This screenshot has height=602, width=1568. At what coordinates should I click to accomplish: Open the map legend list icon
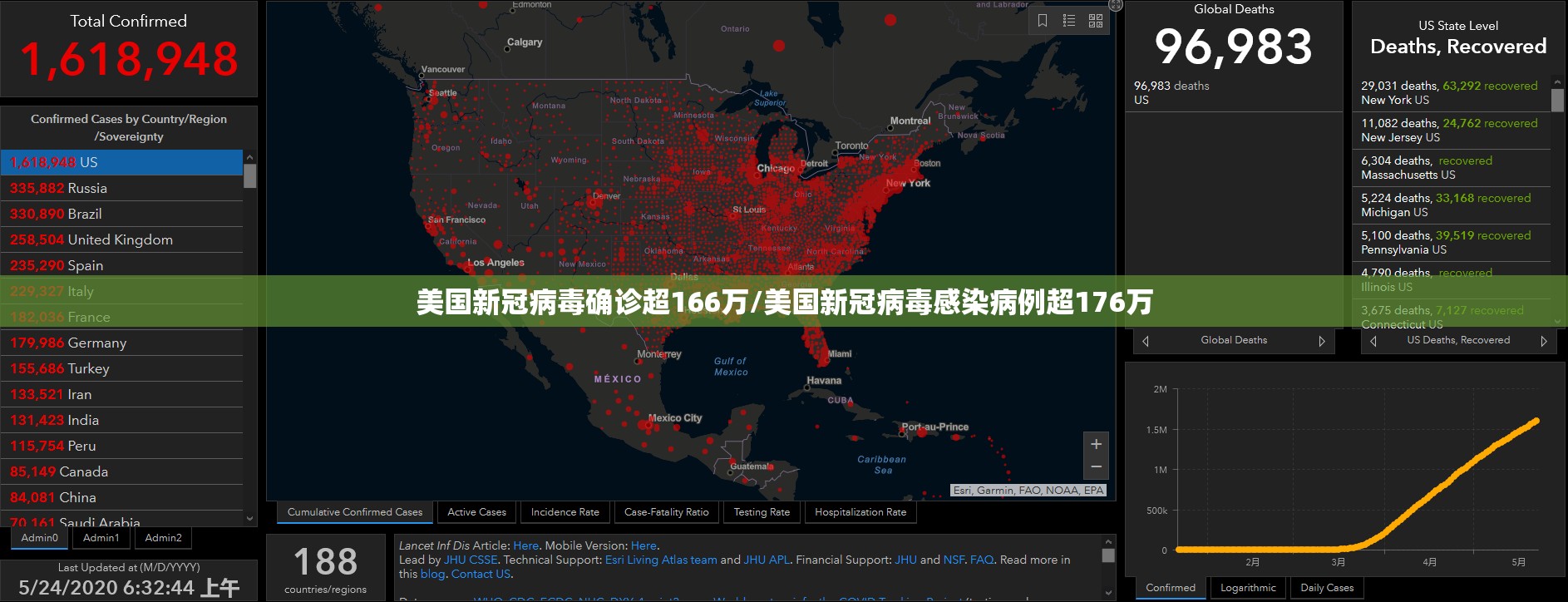[x=1069, y=21]
